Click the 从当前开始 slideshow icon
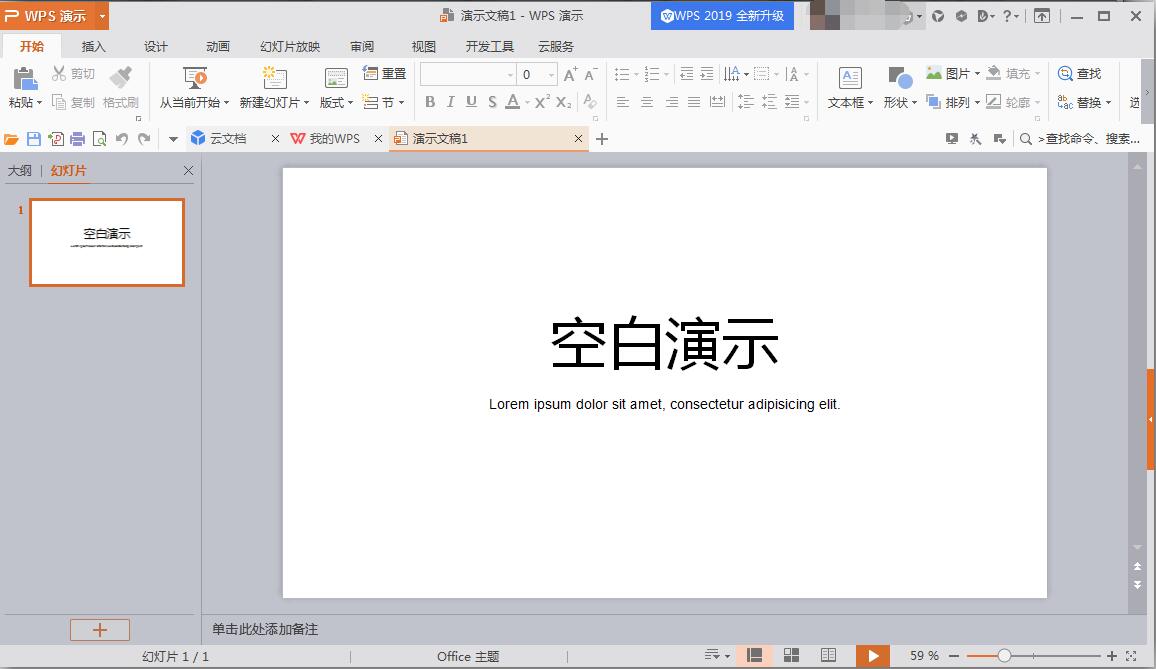Image resolution: width=1156 pixels, height=669 pixels. coord(194,78)
